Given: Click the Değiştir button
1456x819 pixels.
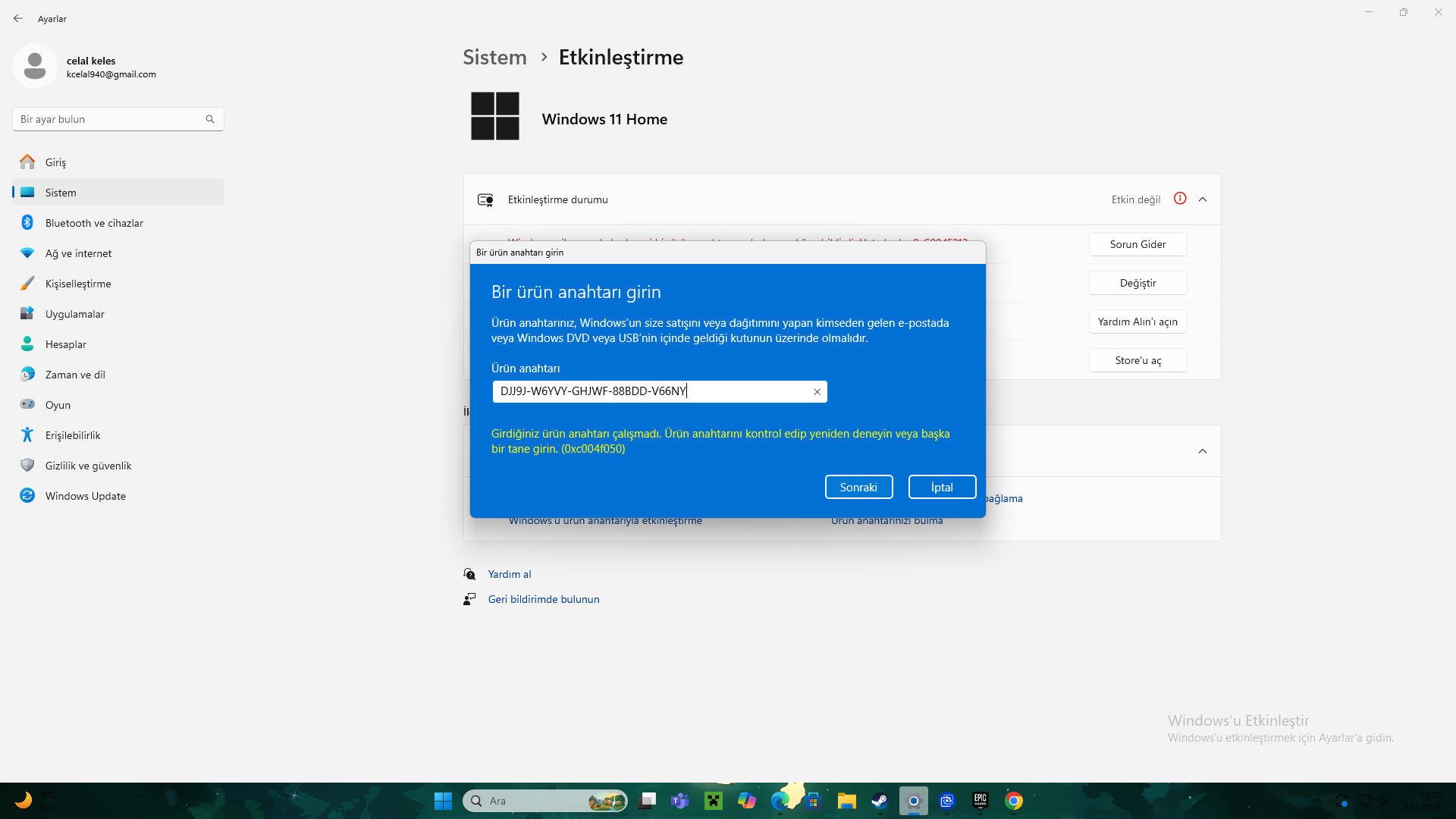Looking at the screenshot, I should pos(1138,283).
